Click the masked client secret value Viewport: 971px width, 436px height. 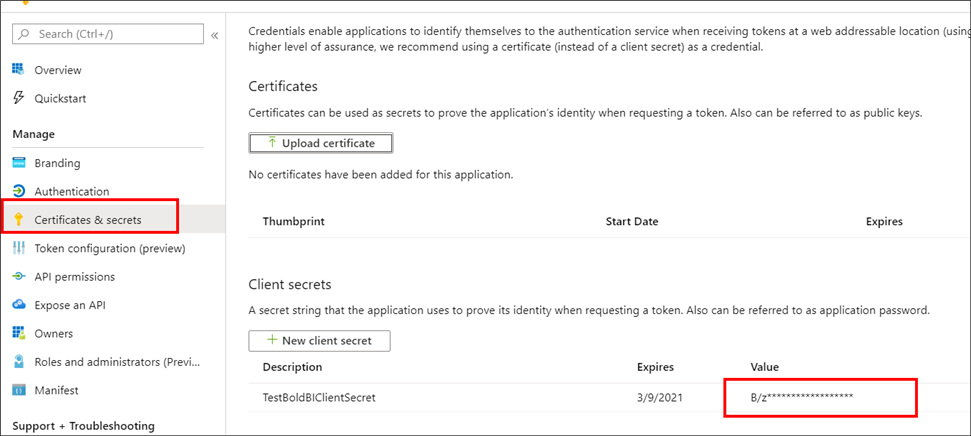point(802,398)
